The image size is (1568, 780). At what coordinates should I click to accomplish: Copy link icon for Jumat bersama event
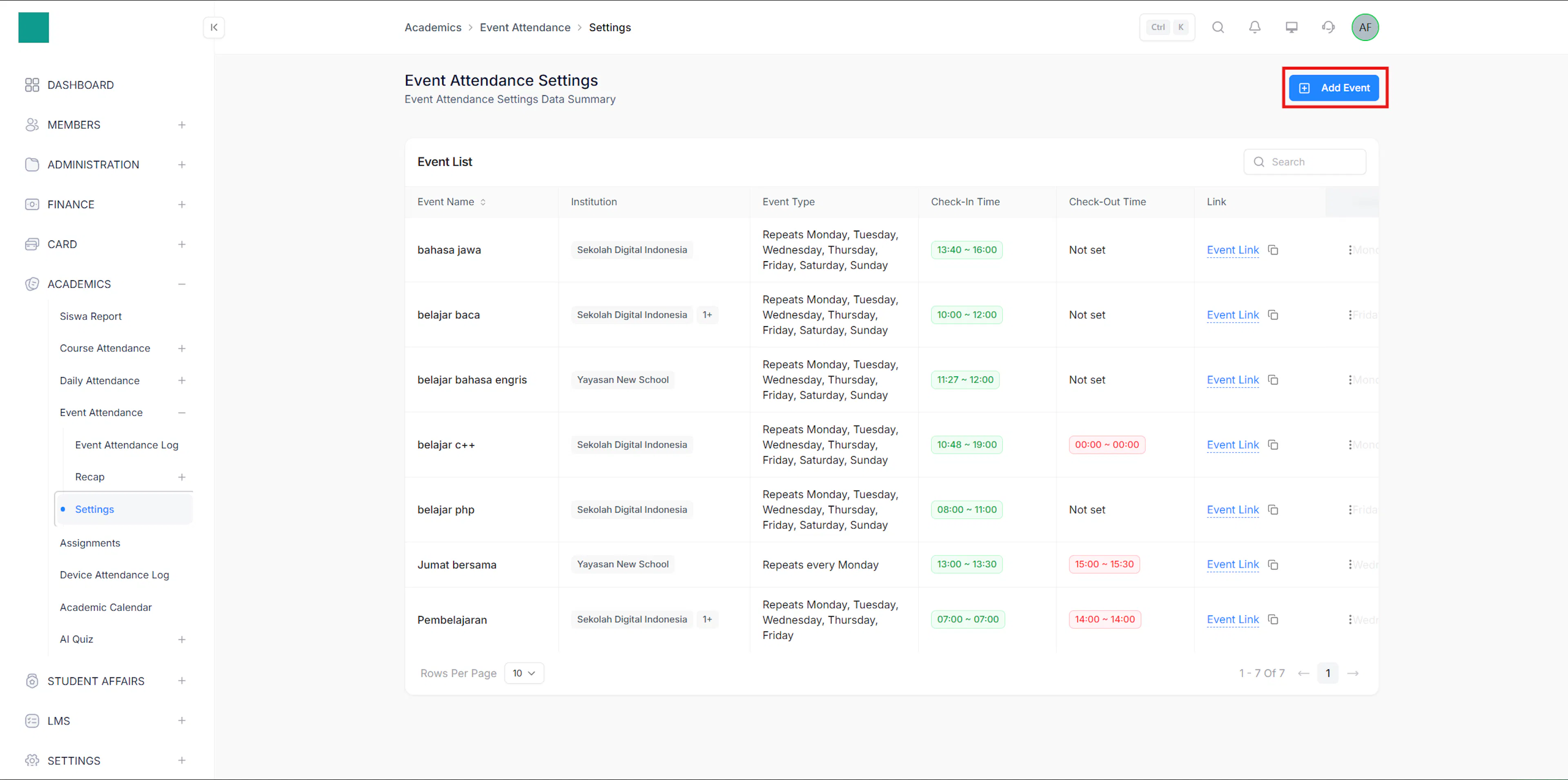click(x=1273, y=564)
